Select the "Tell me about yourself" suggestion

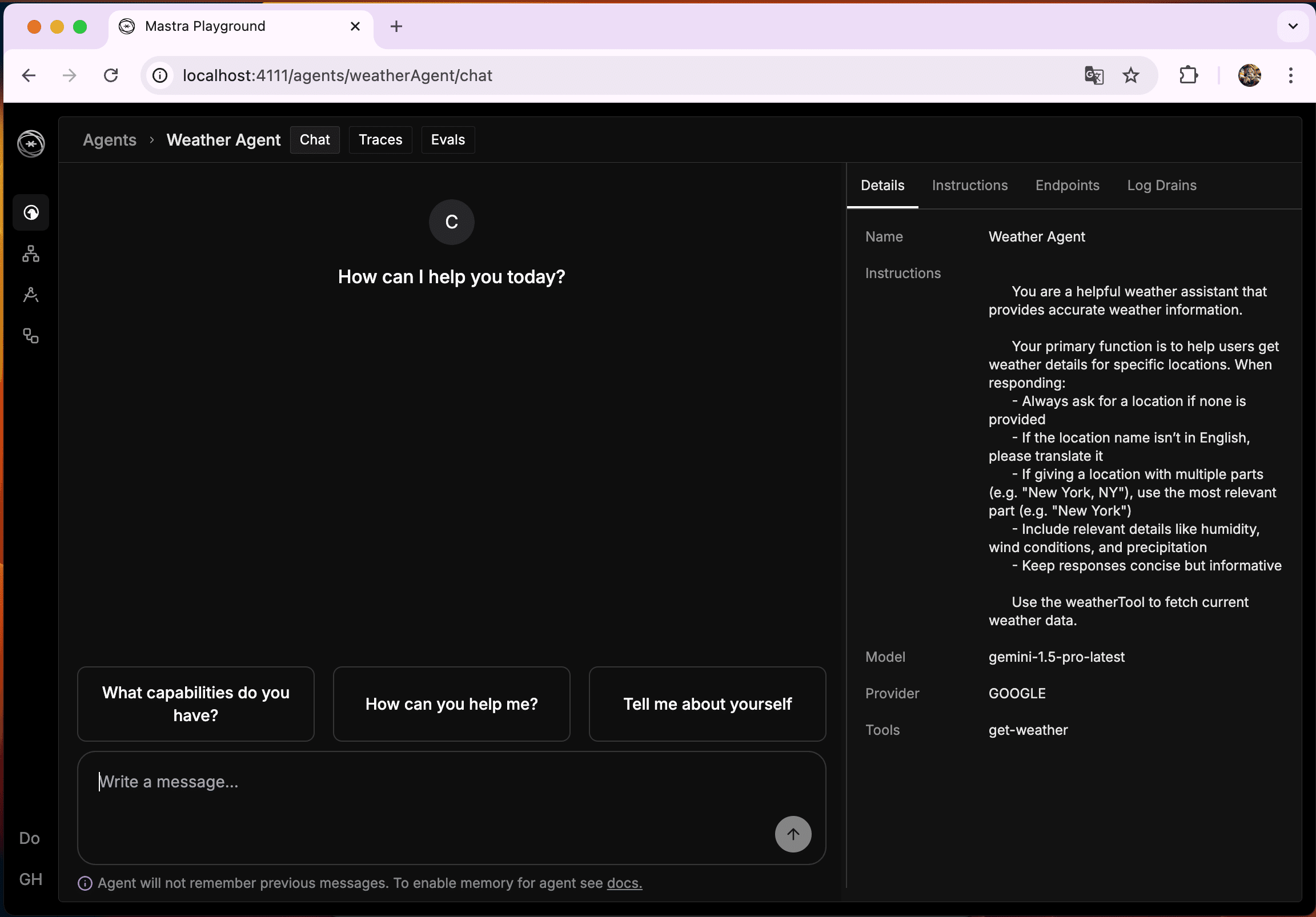(x=707, y=704)
